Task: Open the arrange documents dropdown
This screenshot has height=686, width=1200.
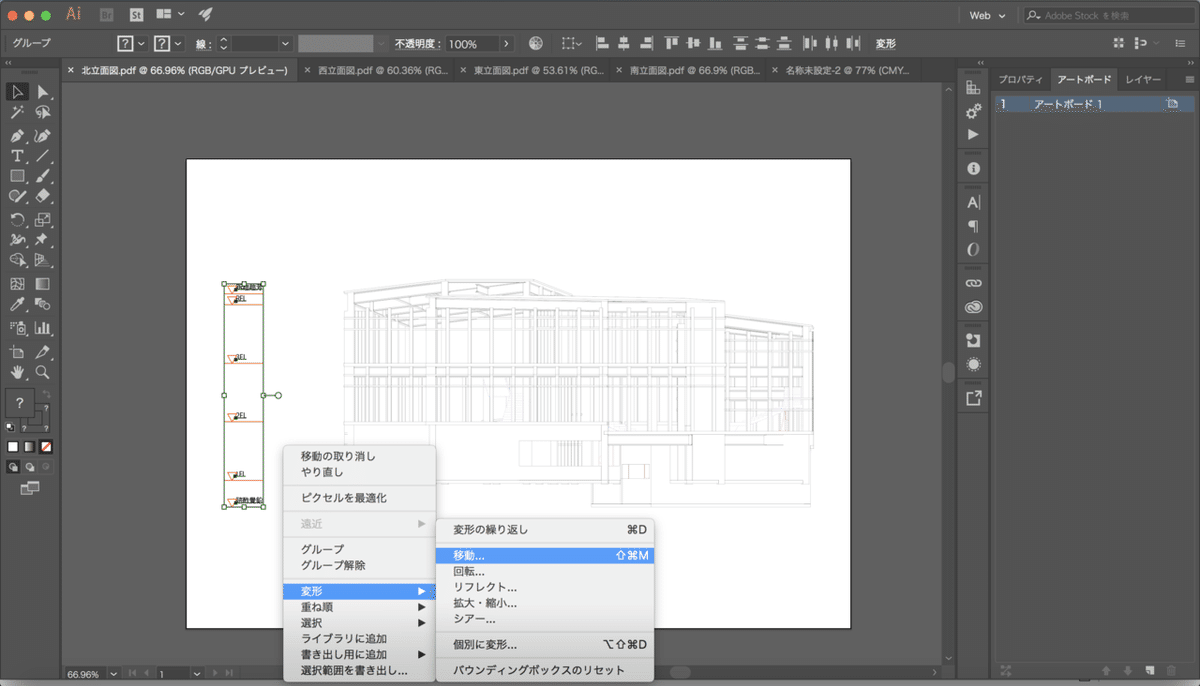Action: tap(170, 15)
